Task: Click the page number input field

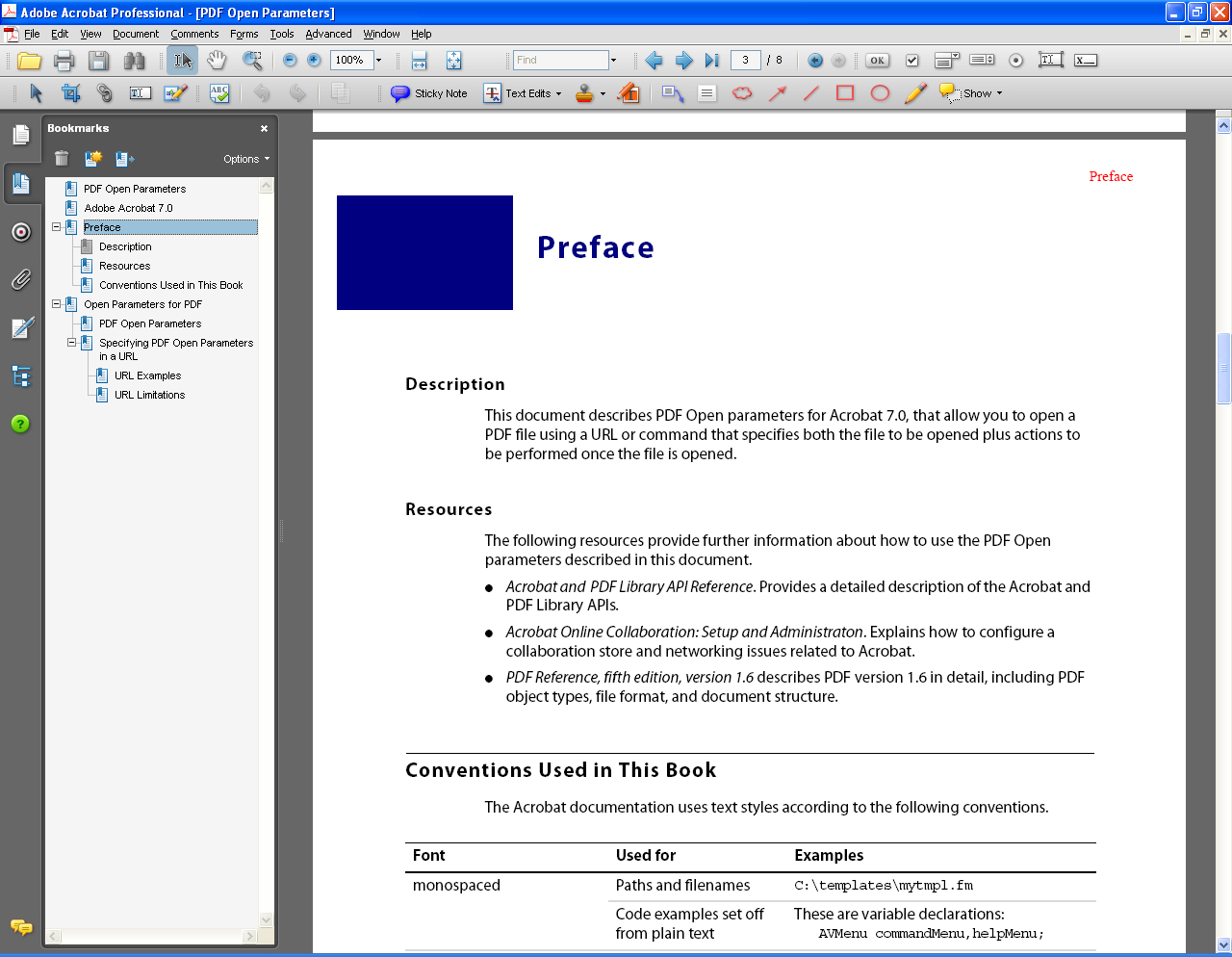Action: pos(746,60)
